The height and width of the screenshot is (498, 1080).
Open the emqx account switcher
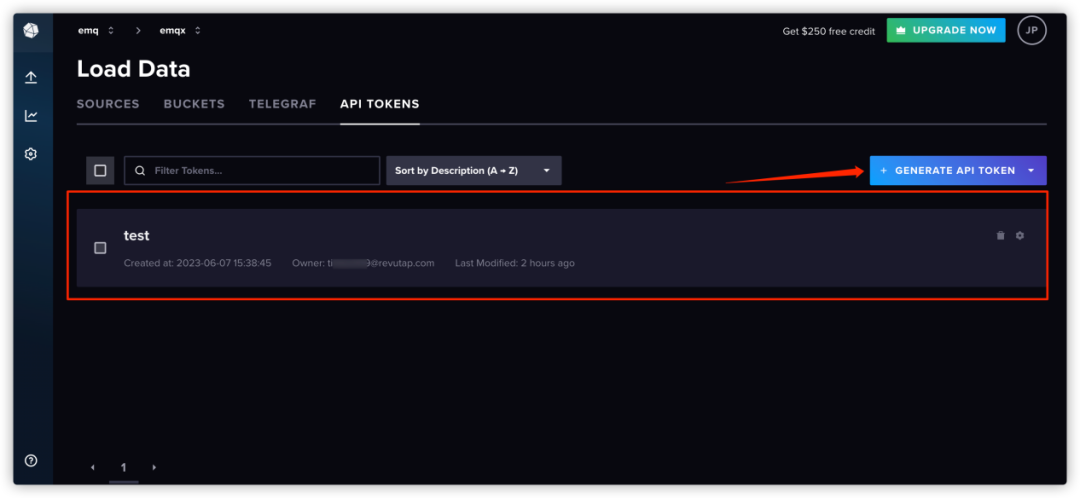coord(180,30)
